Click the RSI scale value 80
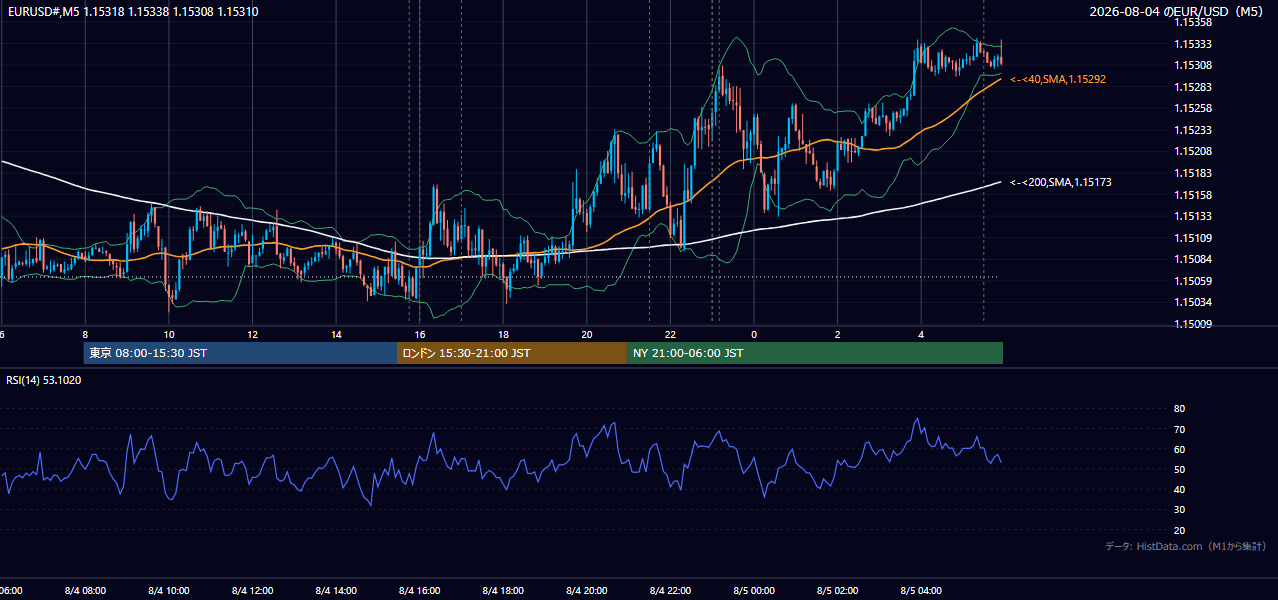 point(1179,409)
